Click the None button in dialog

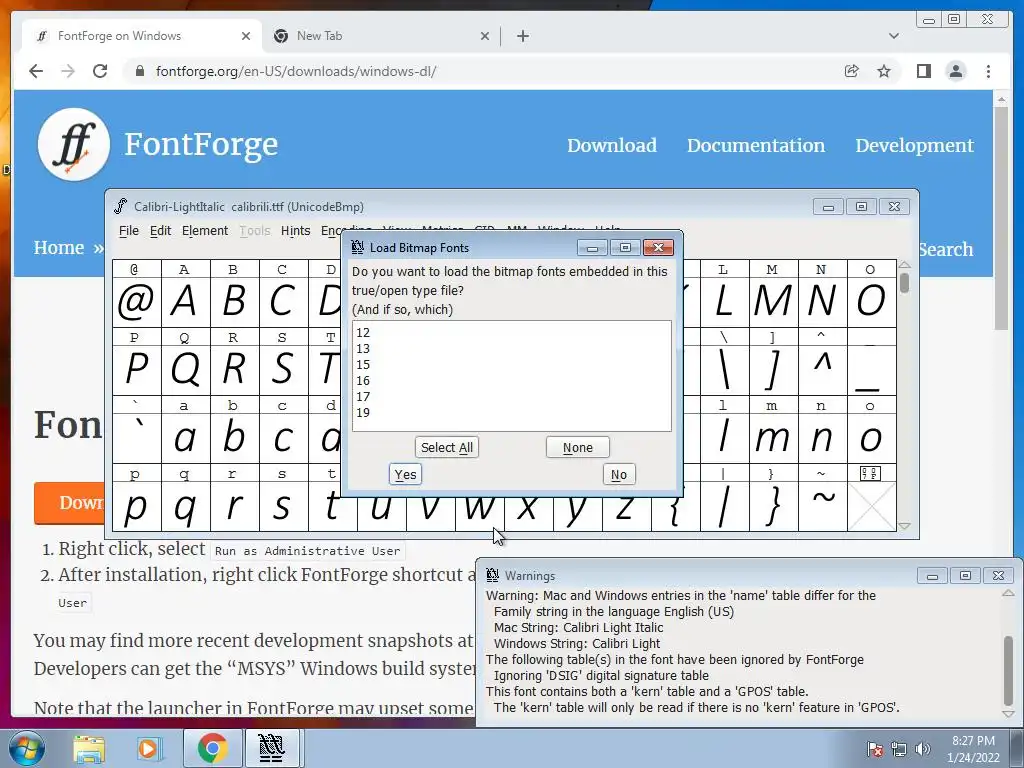(578, 447)
